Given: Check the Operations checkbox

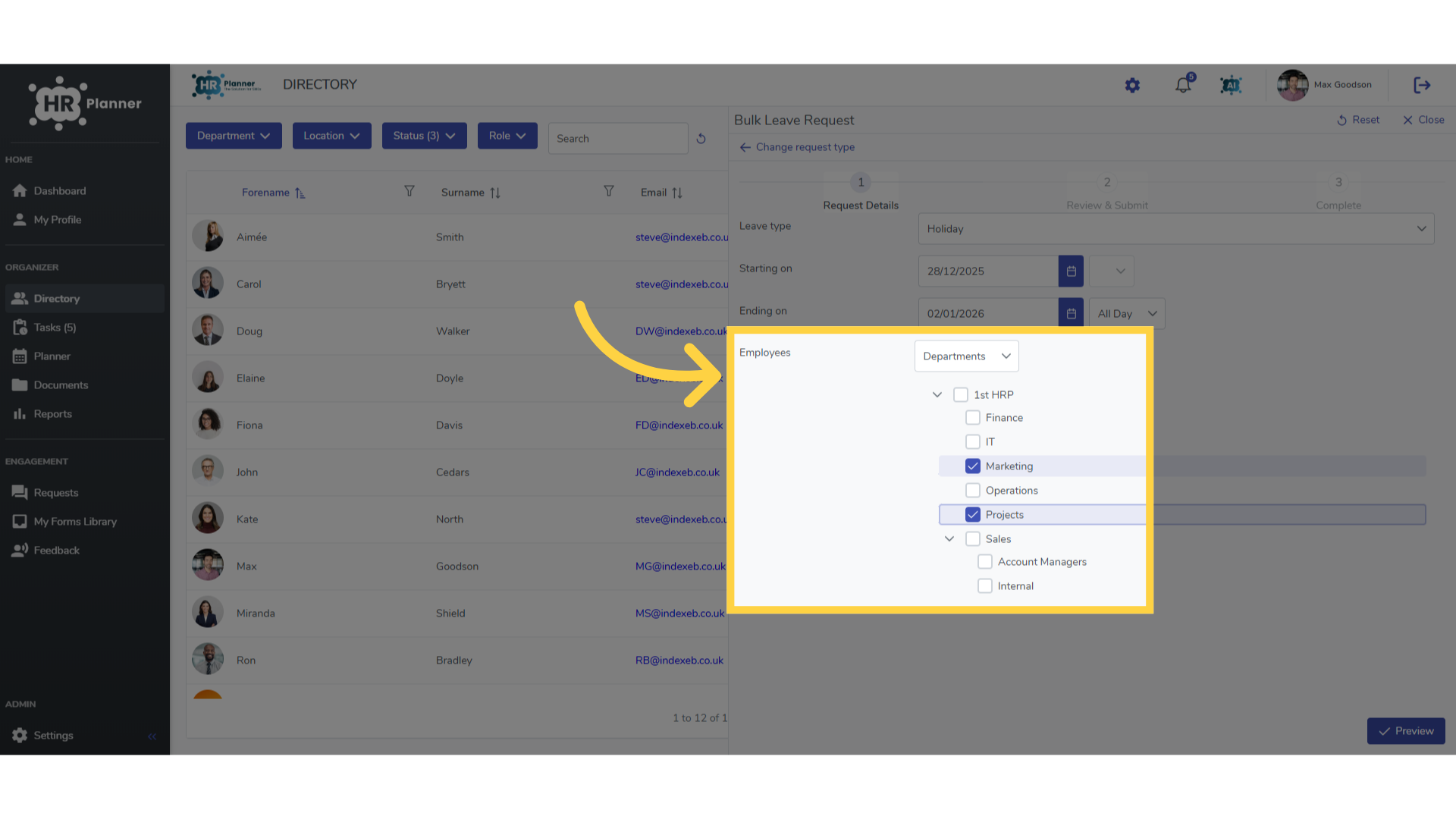Looking at the screenshot, I should click(x=973, y=490).
